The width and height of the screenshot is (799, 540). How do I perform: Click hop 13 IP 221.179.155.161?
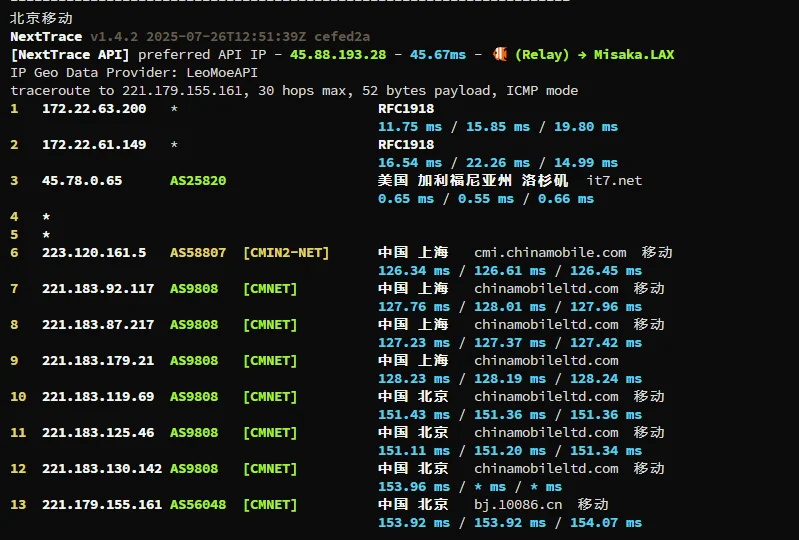pyautogui.click(x=102, y=505)
